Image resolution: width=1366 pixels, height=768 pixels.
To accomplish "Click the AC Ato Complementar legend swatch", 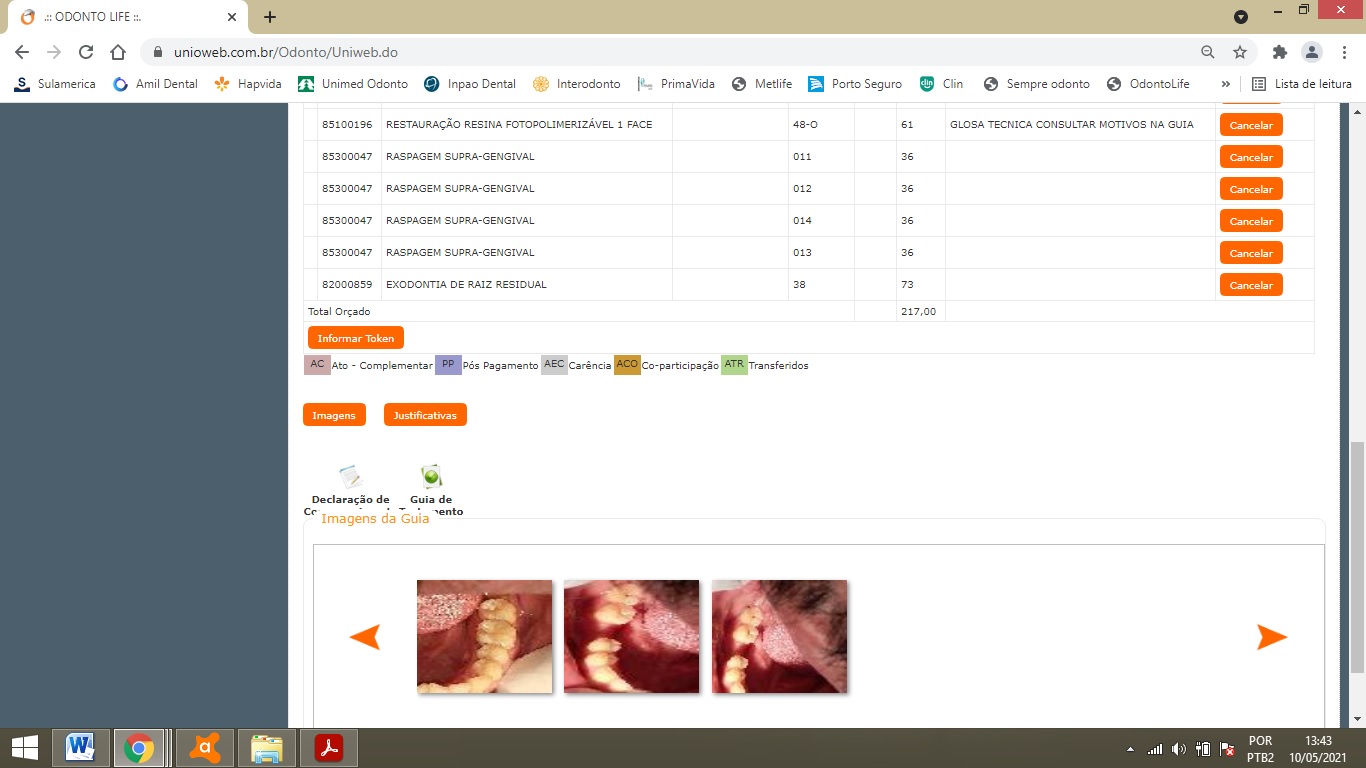I will click(317, 365).
